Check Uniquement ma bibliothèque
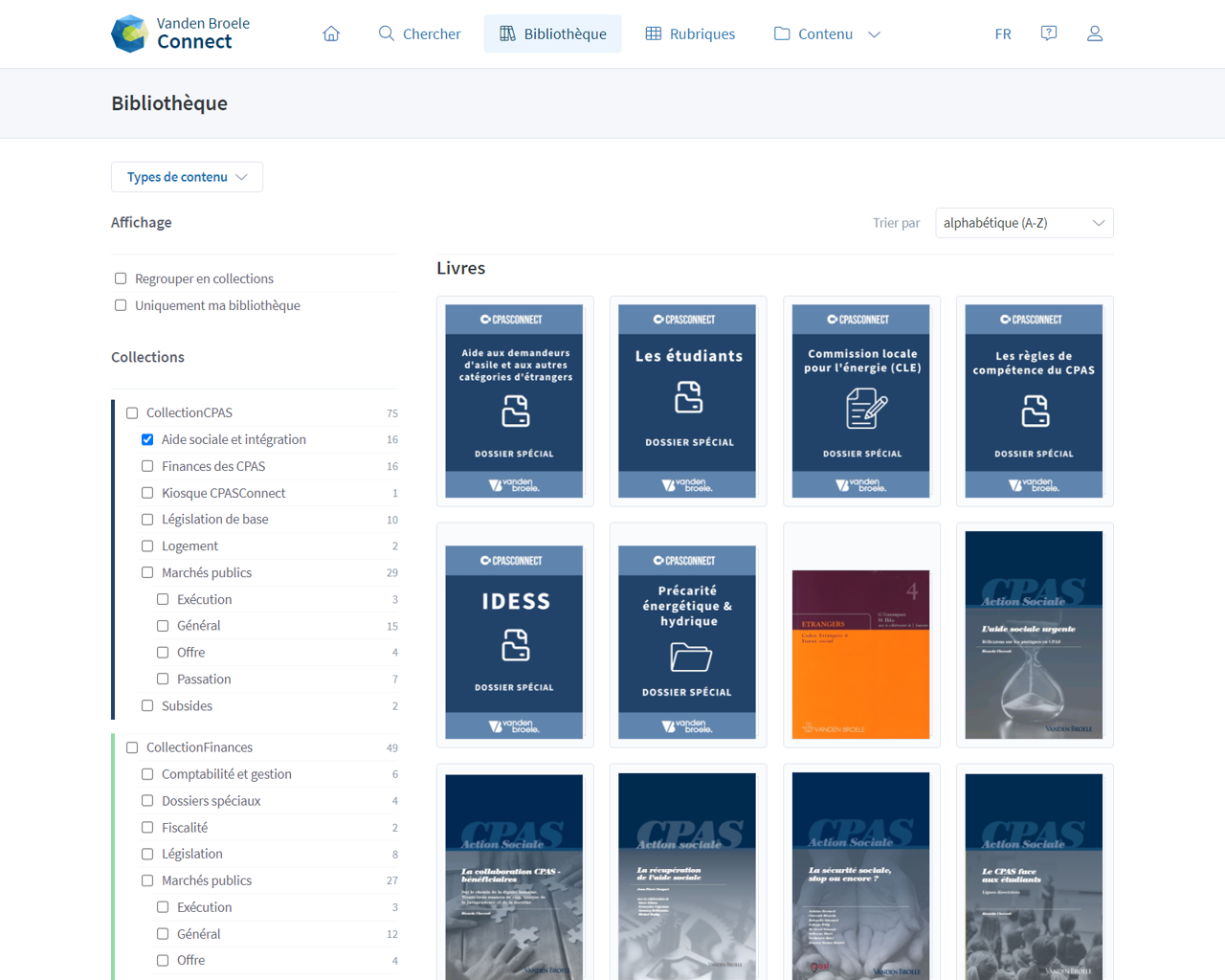 [121, 305]
